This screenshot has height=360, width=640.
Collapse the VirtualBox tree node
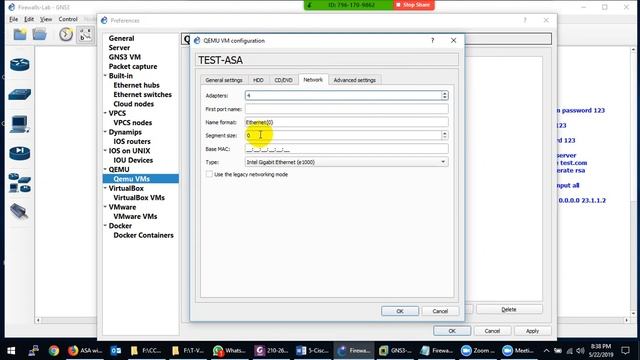pyautogui.click(x=105, y=188)
